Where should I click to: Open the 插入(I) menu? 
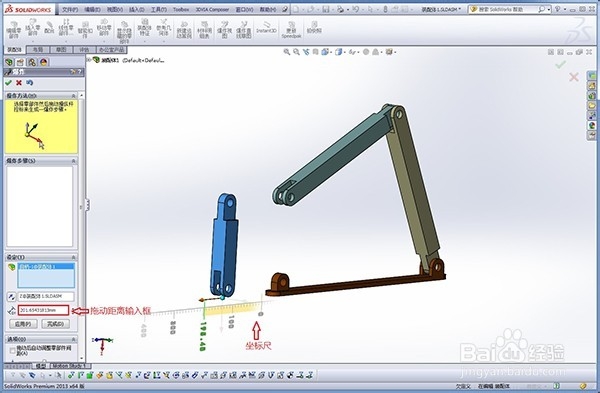tap(136, 9)
